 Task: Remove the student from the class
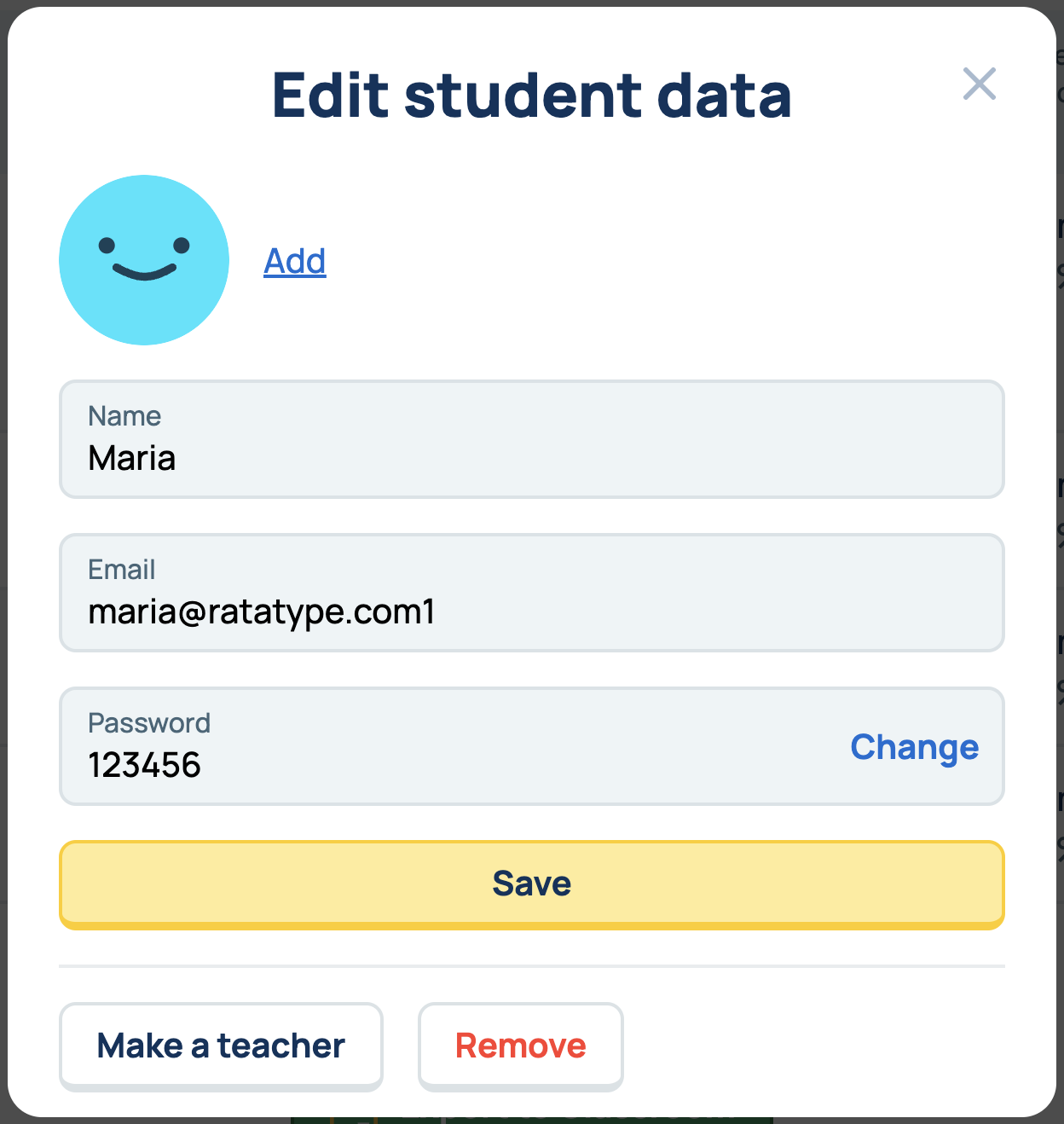point(520,1046)
